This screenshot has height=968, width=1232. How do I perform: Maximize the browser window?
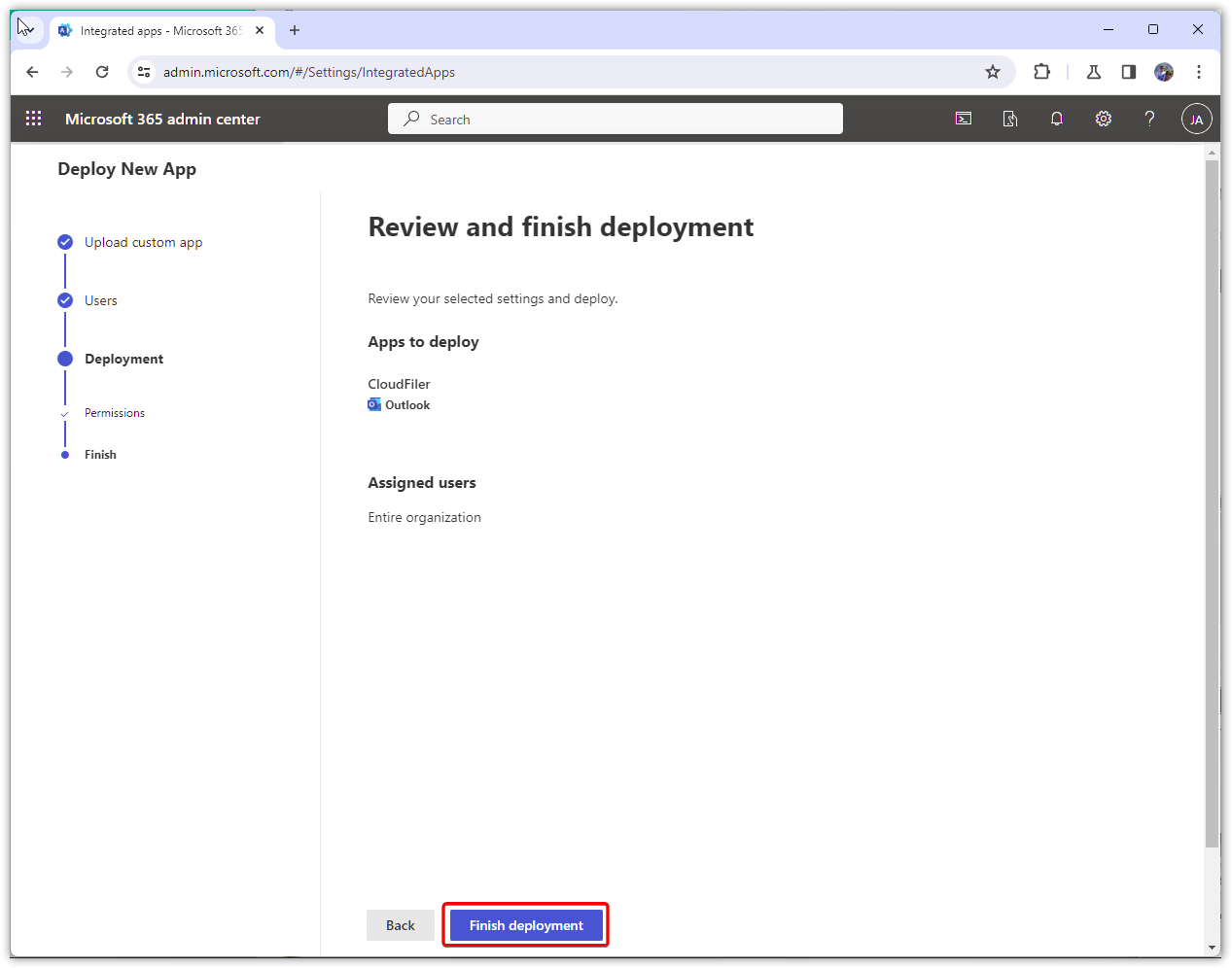1153,29
